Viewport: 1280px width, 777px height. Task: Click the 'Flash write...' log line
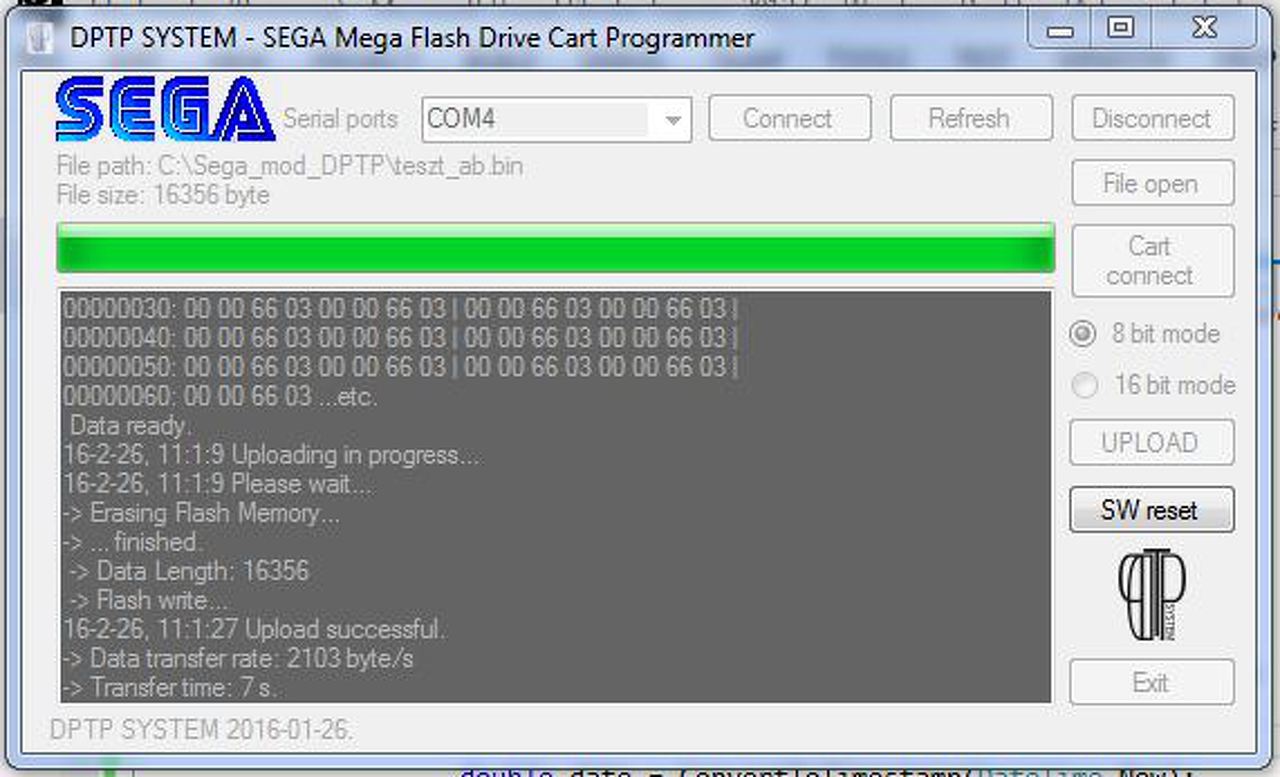coord(148,601)
